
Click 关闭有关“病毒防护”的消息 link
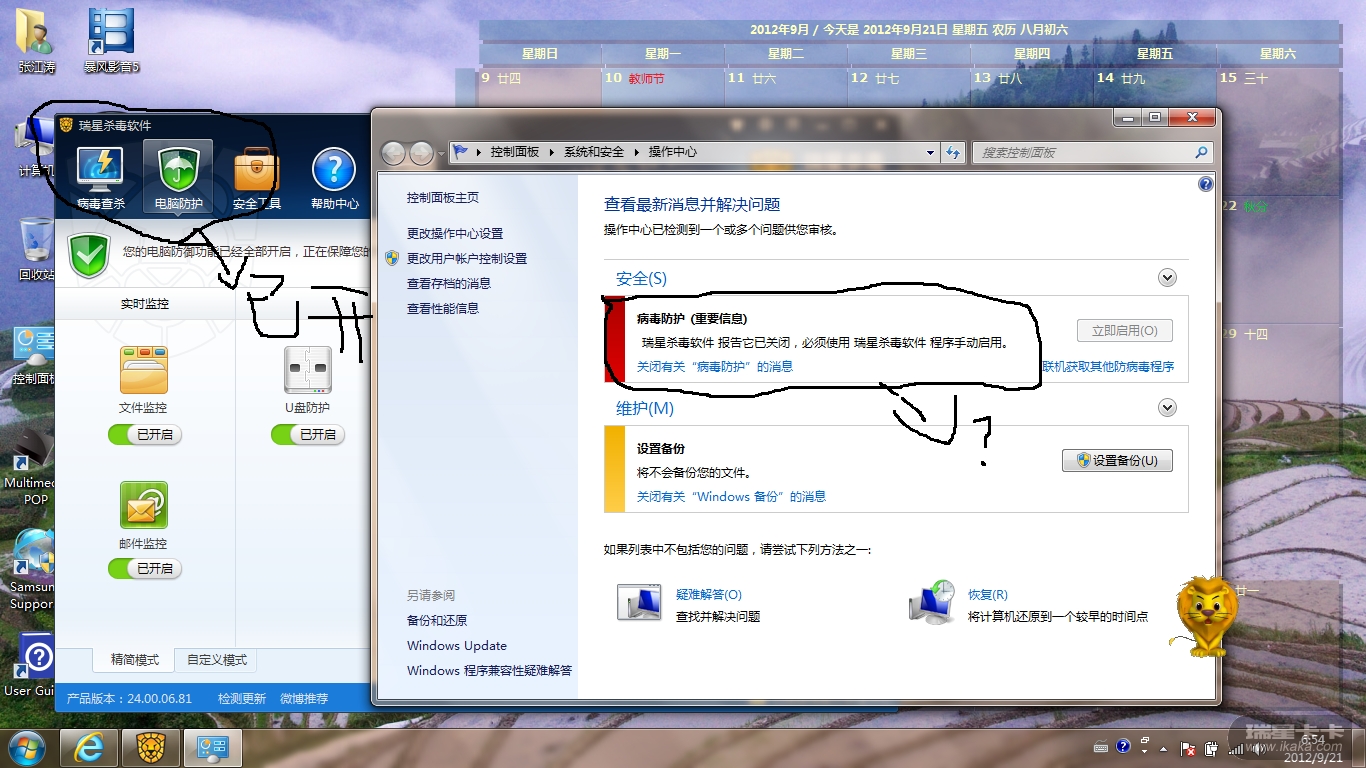715,367
